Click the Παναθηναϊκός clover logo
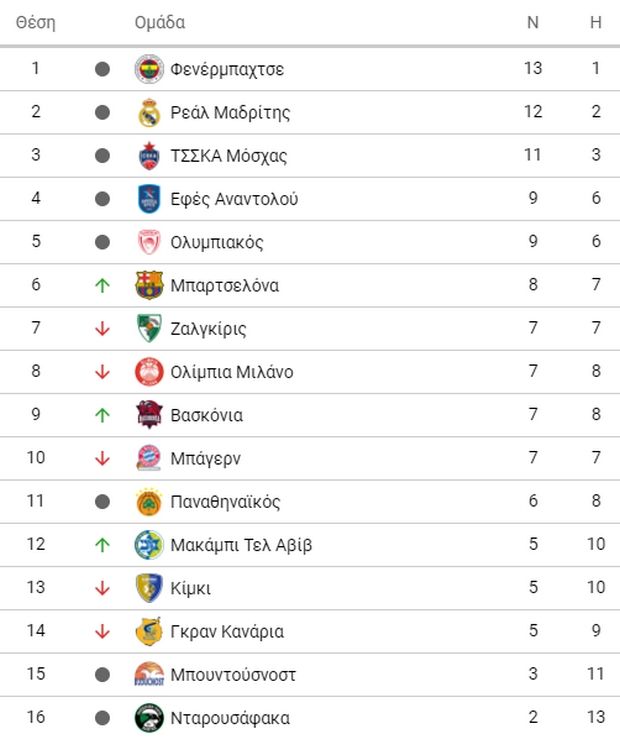620x745 pixels. pos(148,502)
